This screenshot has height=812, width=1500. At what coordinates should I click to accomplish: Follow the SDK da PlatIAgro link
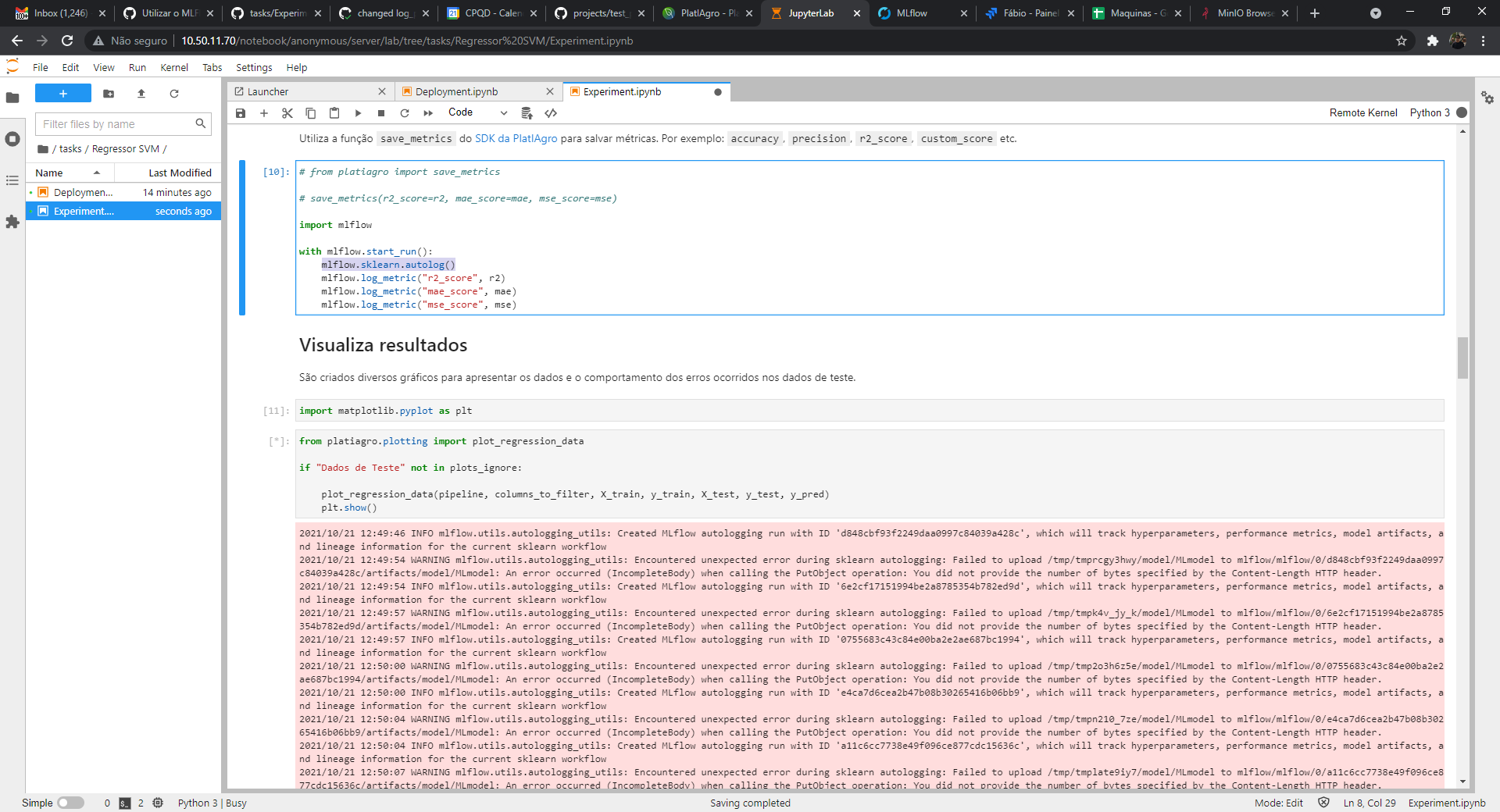[x=516, y=138]
